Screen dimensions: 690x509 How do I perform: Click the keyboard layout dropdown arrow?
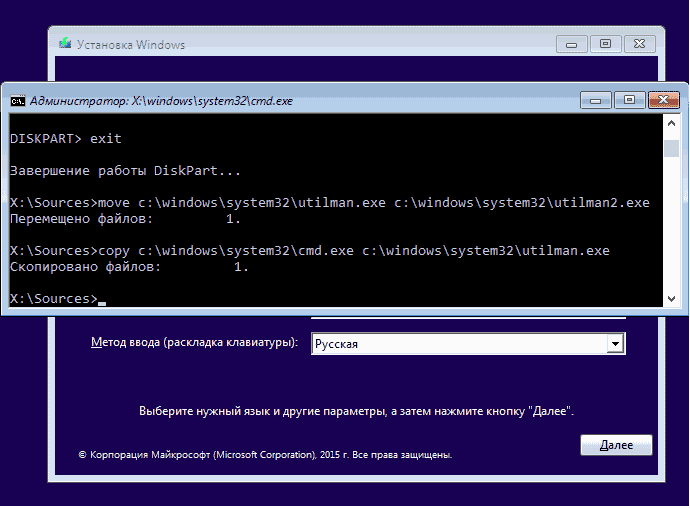click(x=615, y=344)
